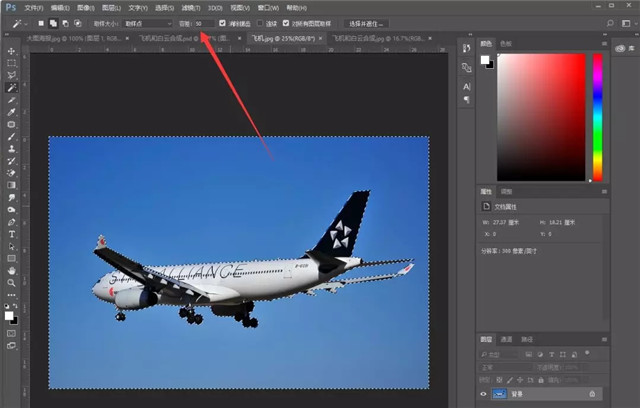Open the Magic Wand tool preset picker
The image size is (640, 408).
[x=17, y=22]
